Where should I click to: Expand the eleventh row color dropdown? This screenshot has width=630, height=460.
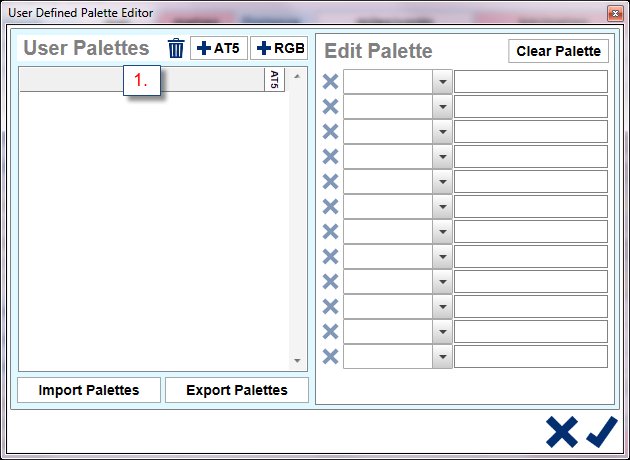coord(442,332)
